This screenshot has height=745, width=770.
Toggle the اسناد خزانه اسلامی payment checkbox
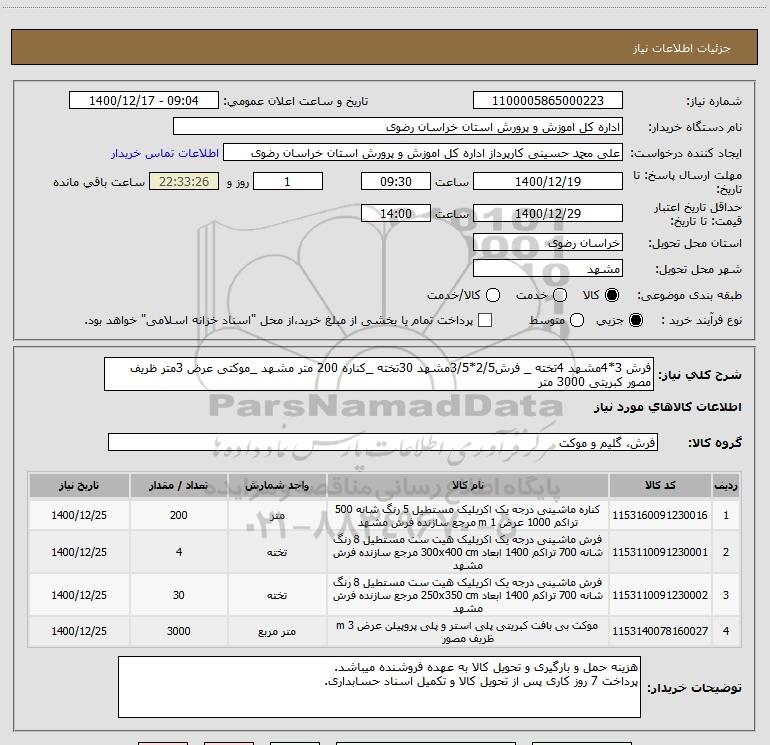[485, 320]
